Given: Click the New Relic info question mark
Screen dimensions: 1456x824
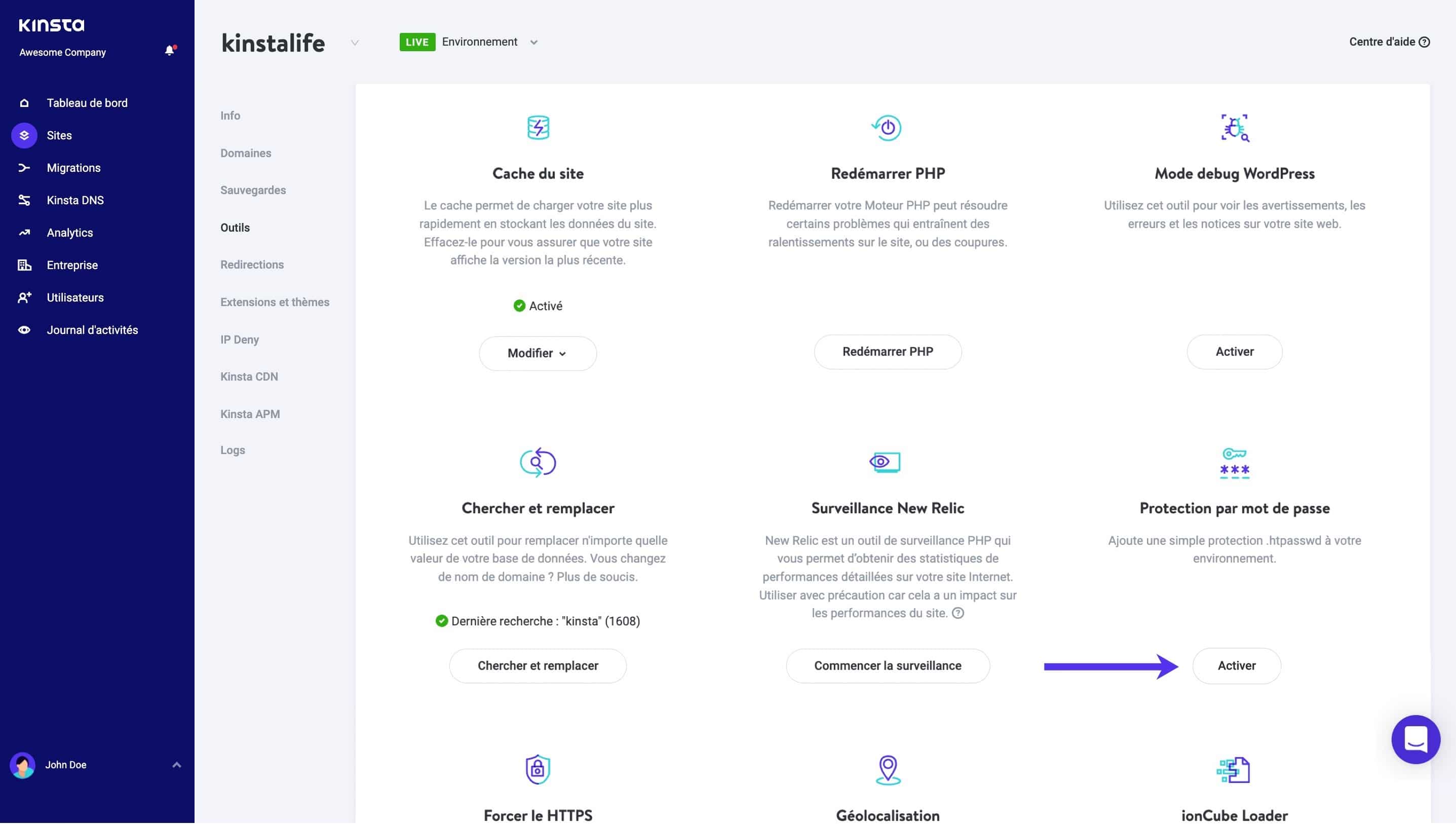Looking at the screenshot, I should pos(957,613).
